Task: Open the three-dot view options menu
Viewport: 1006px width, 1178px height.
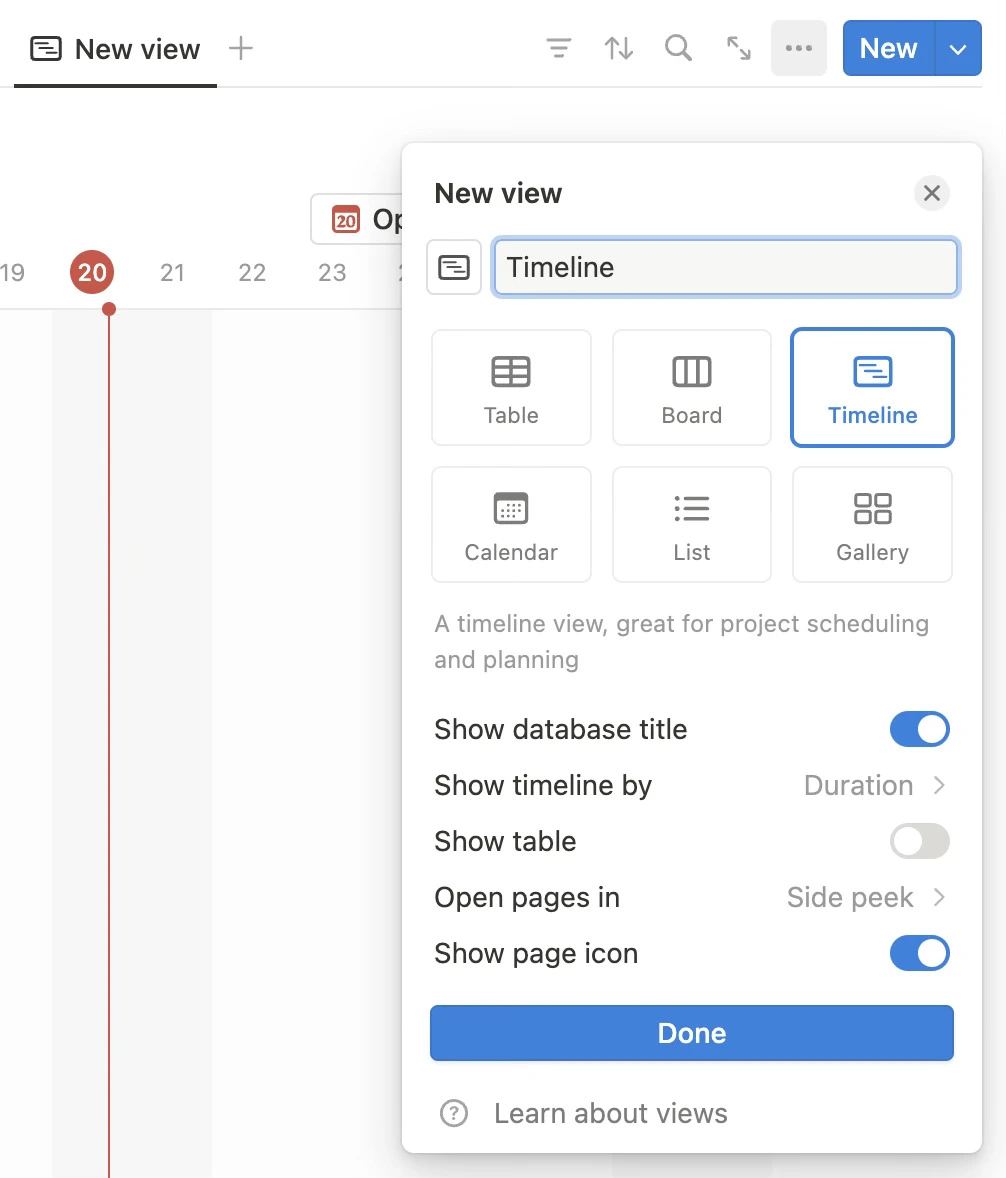Action: coord(799,49)
